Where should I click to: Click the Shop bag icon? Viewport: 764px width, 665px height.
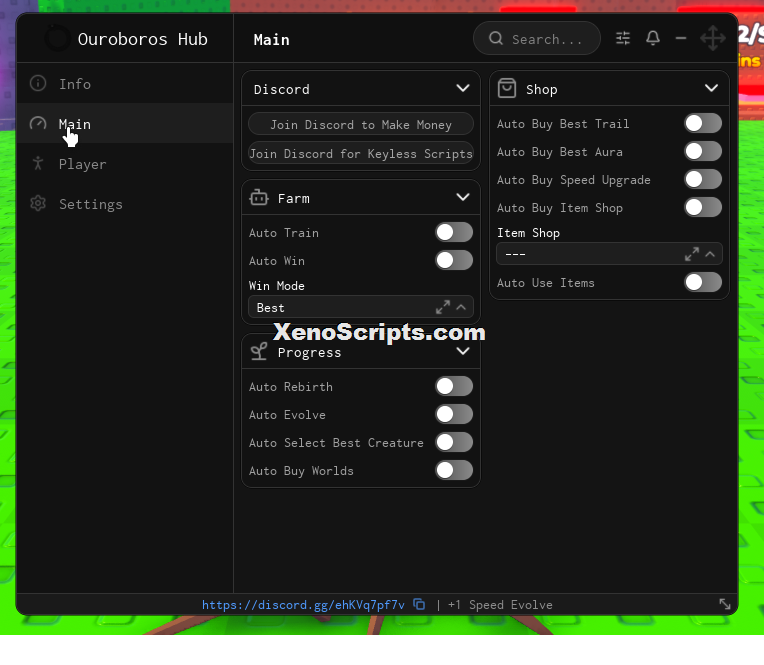pos(507,89)
